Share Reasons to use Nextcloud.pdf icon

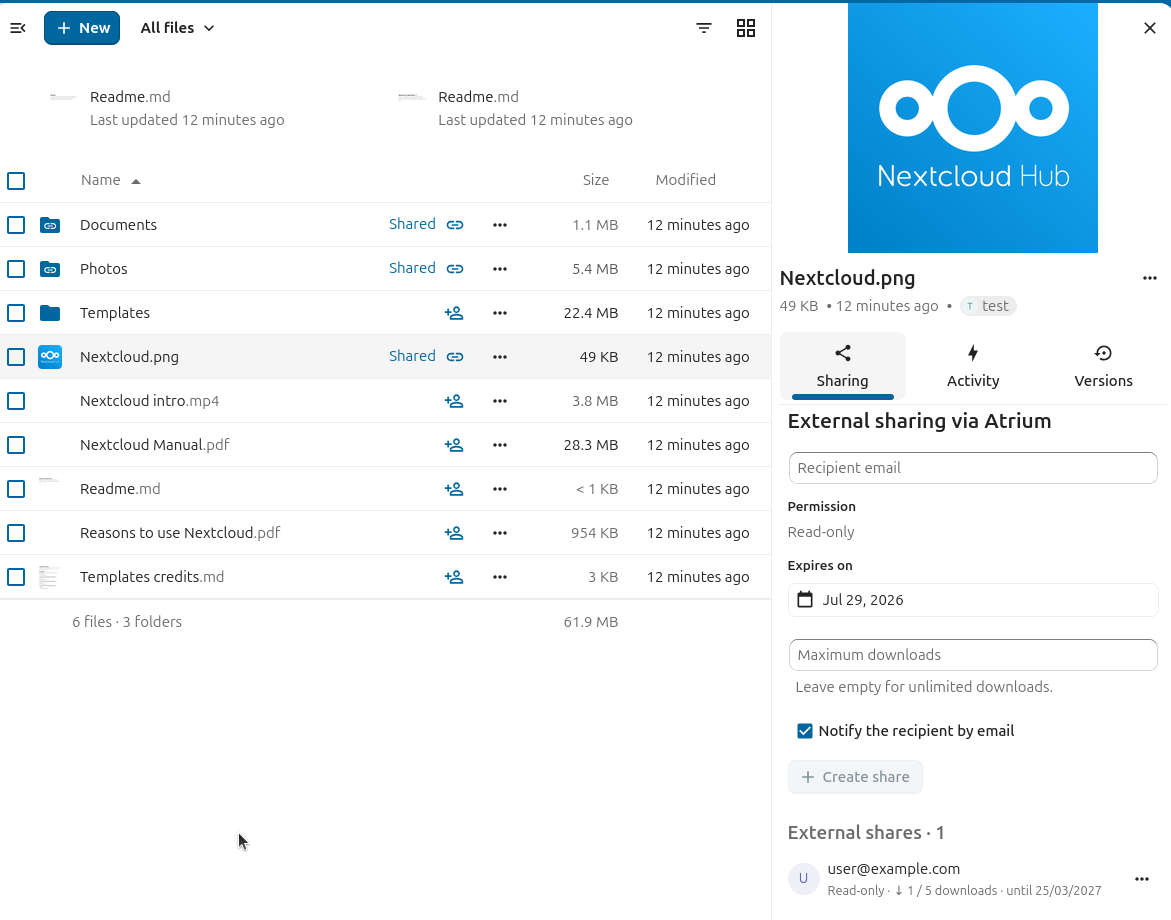point(454,533)
